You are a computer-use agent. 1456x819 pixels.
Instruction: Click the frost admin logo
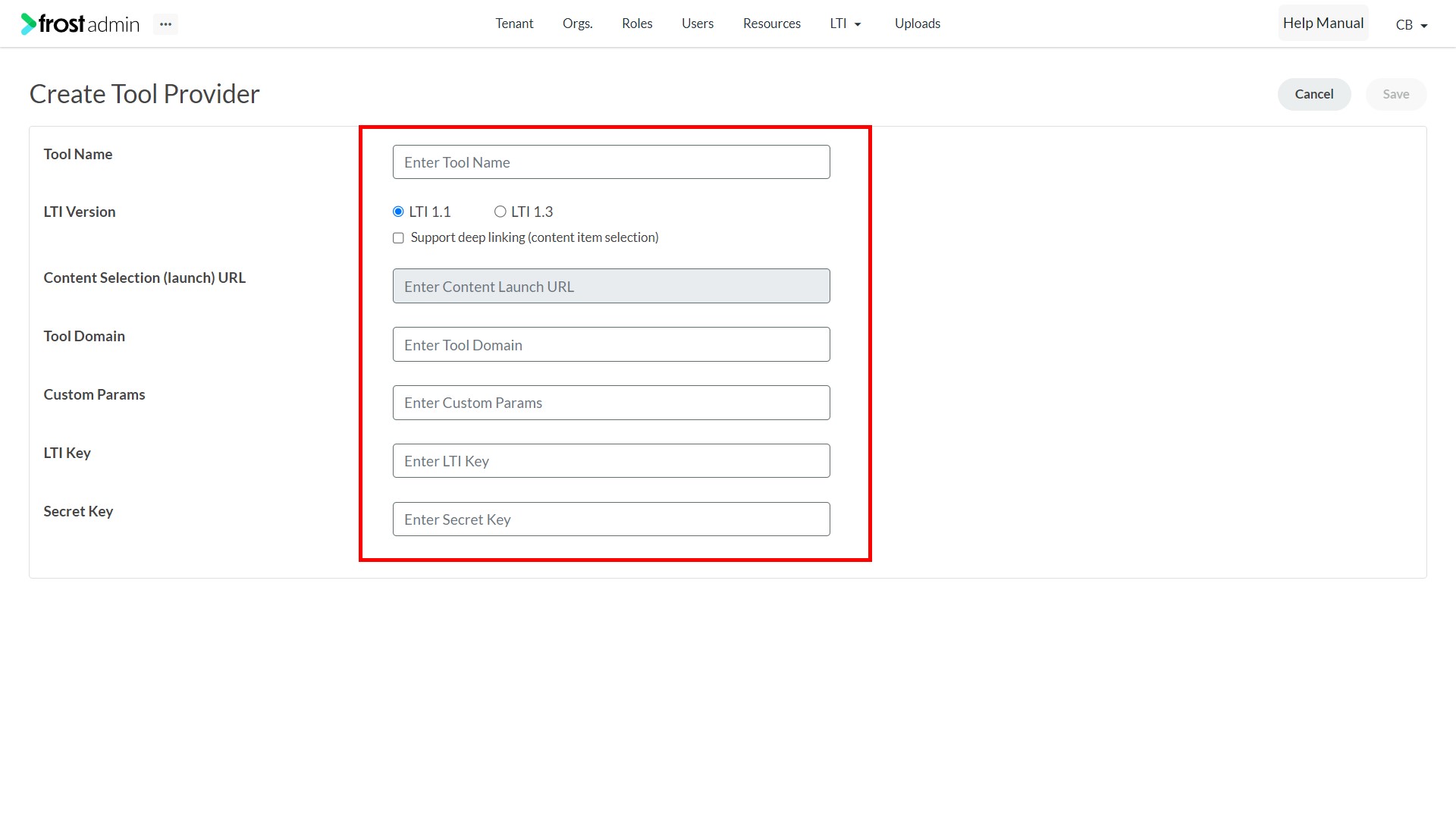(x=80, y=24)
